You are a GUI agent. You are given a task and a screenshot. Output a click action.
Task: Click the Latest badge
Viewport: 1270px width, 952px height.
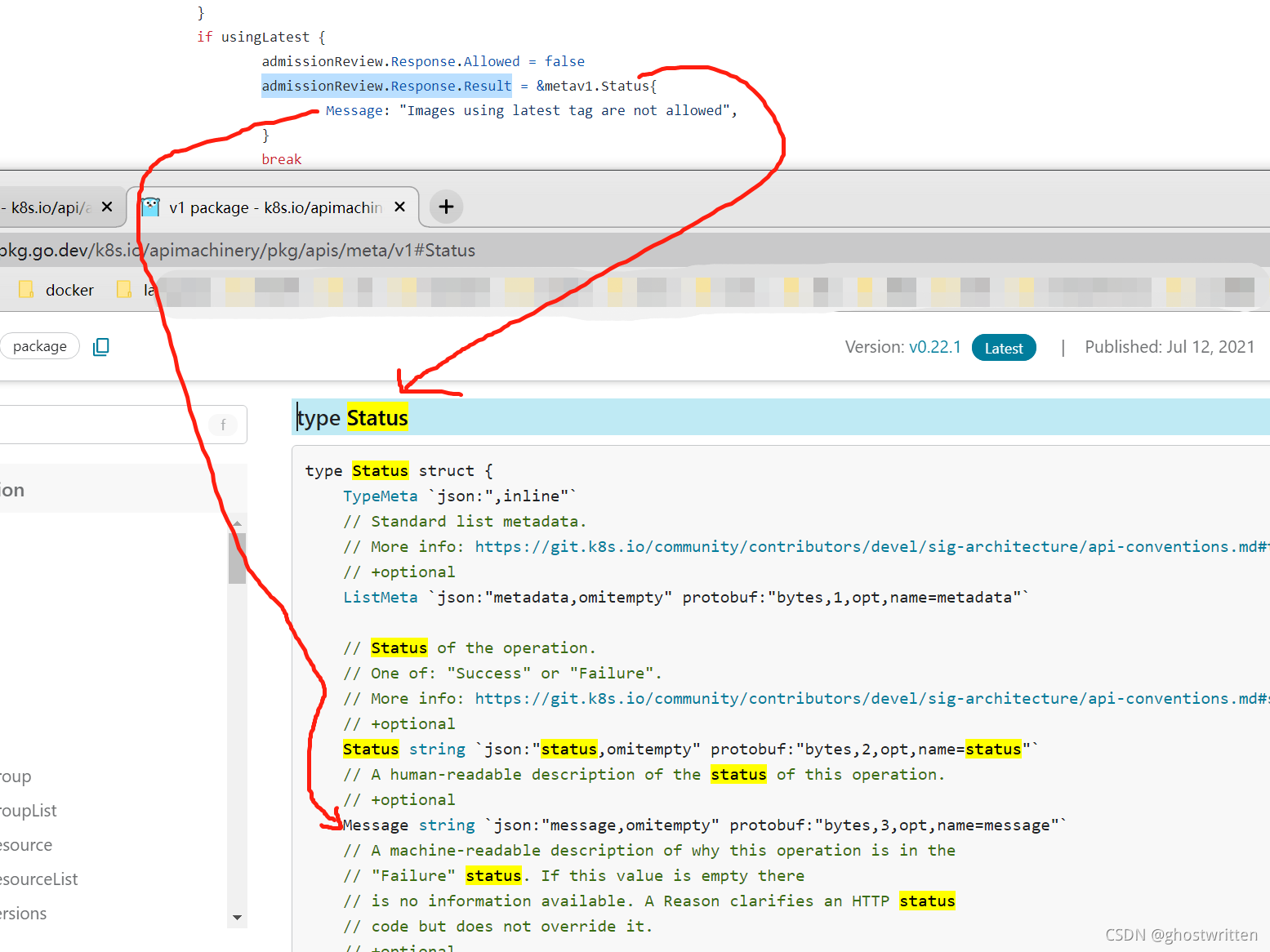pos(1004,348)
